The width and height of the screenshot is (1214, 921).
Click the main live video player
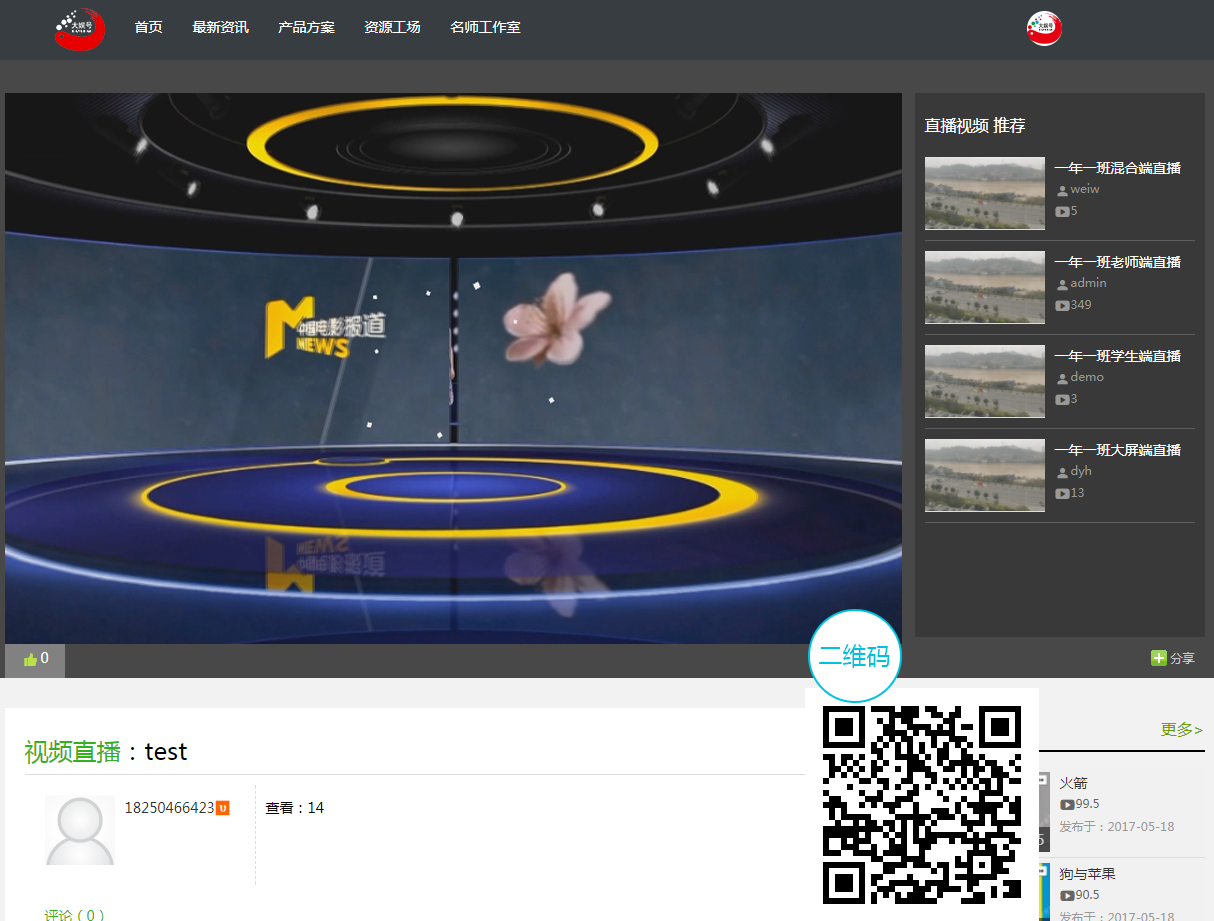tap(453, 368)
